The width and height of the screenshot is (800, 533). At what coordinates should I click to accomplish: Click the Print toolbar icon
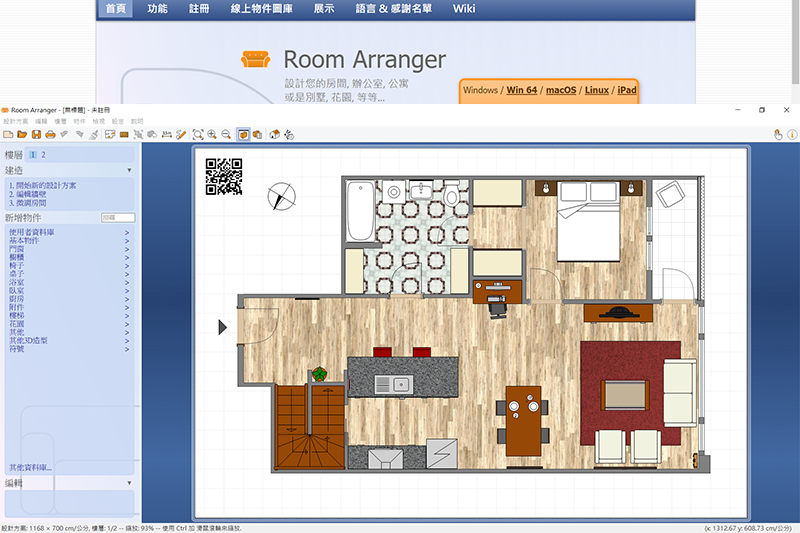(x=50, y=135)
